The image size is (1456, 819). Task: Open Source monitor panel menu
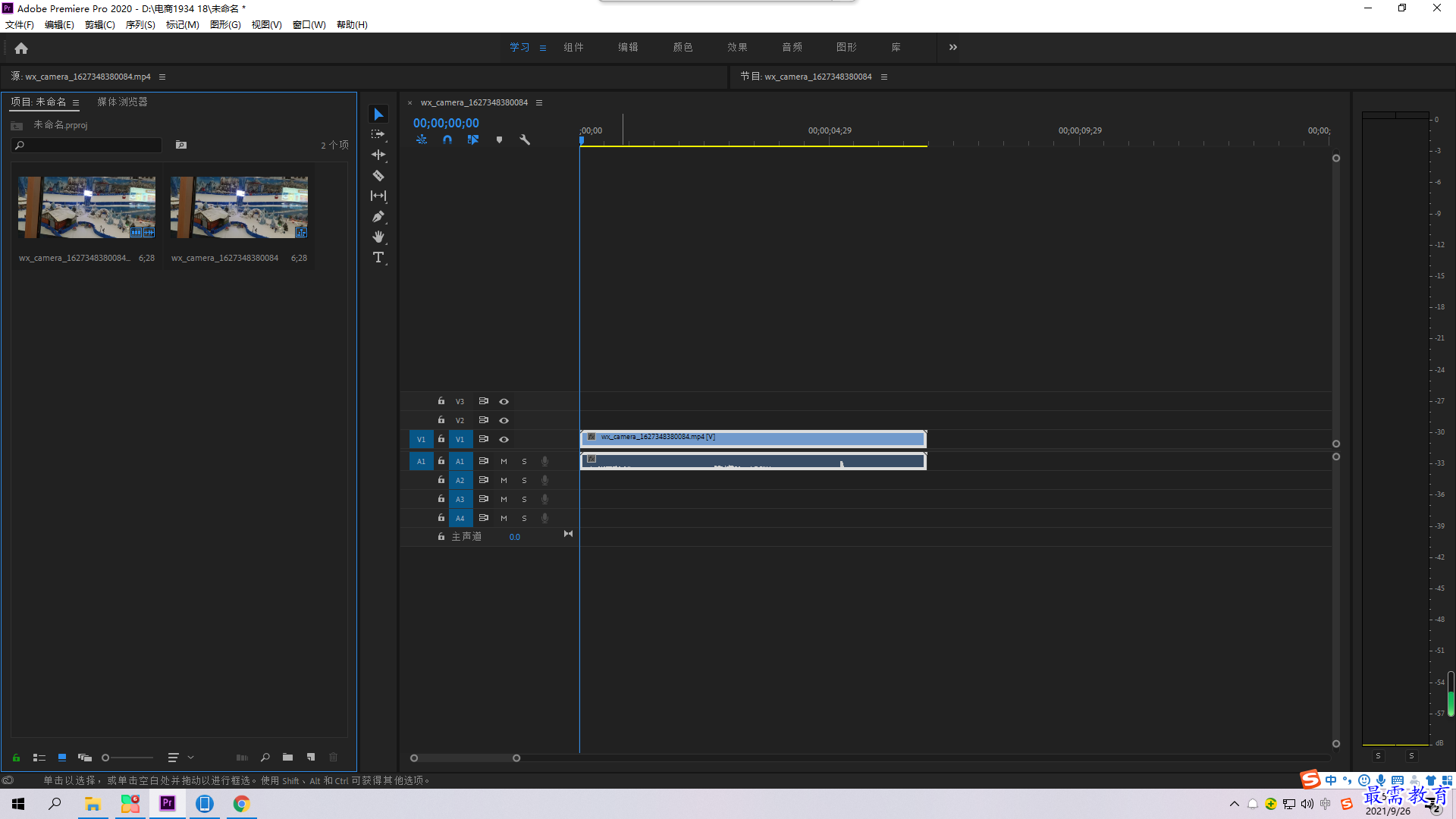coord(162,77)
